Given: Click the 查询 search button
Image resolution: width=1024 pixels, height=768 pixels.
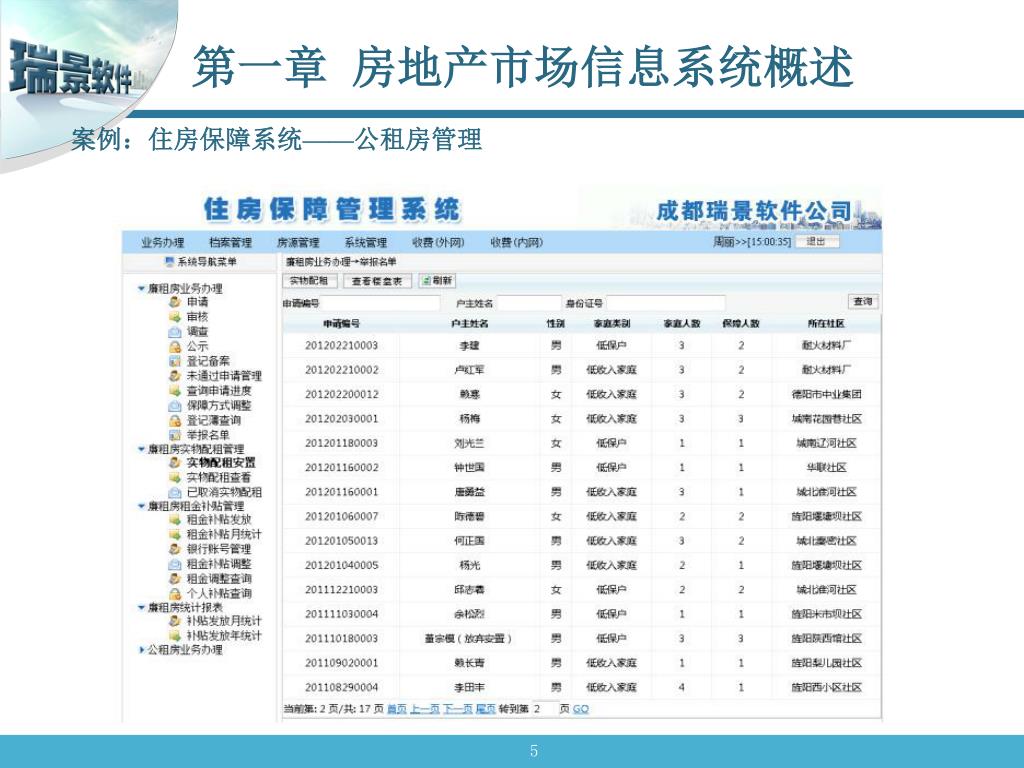Looking at the screenshot, I should [863, 302].
